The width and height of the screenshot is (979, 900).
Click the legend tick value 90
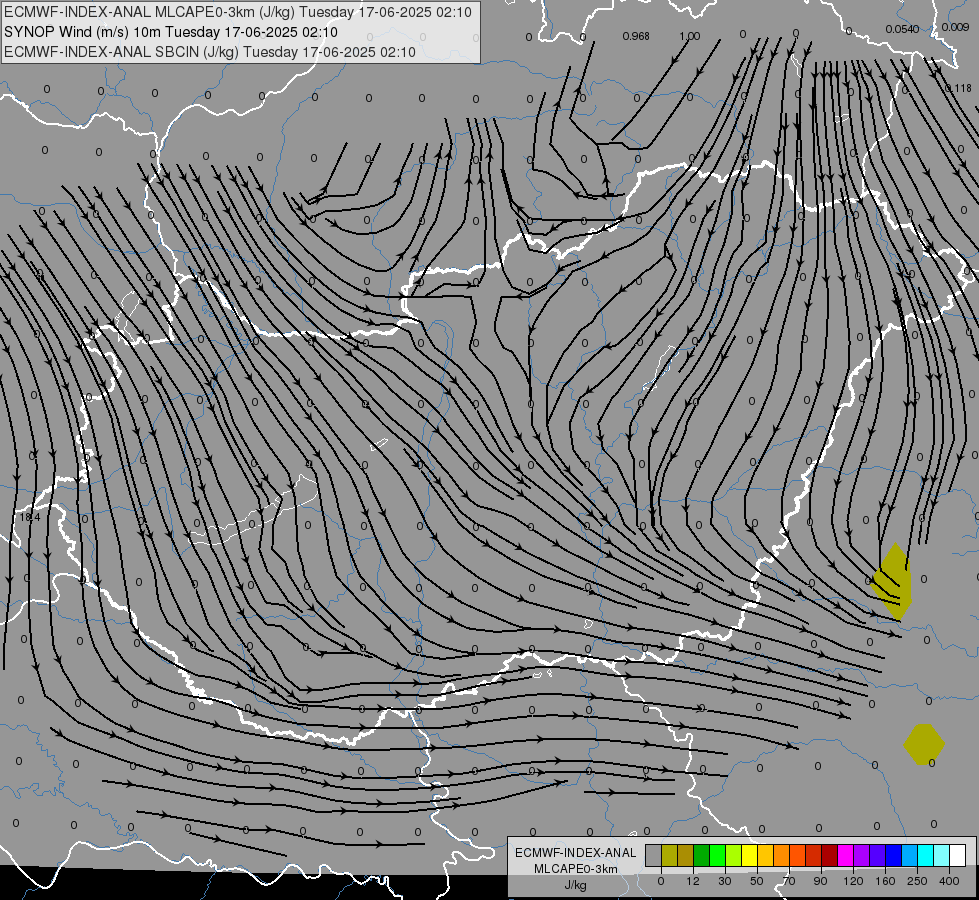pyautogui.click(x=820, y=881)
